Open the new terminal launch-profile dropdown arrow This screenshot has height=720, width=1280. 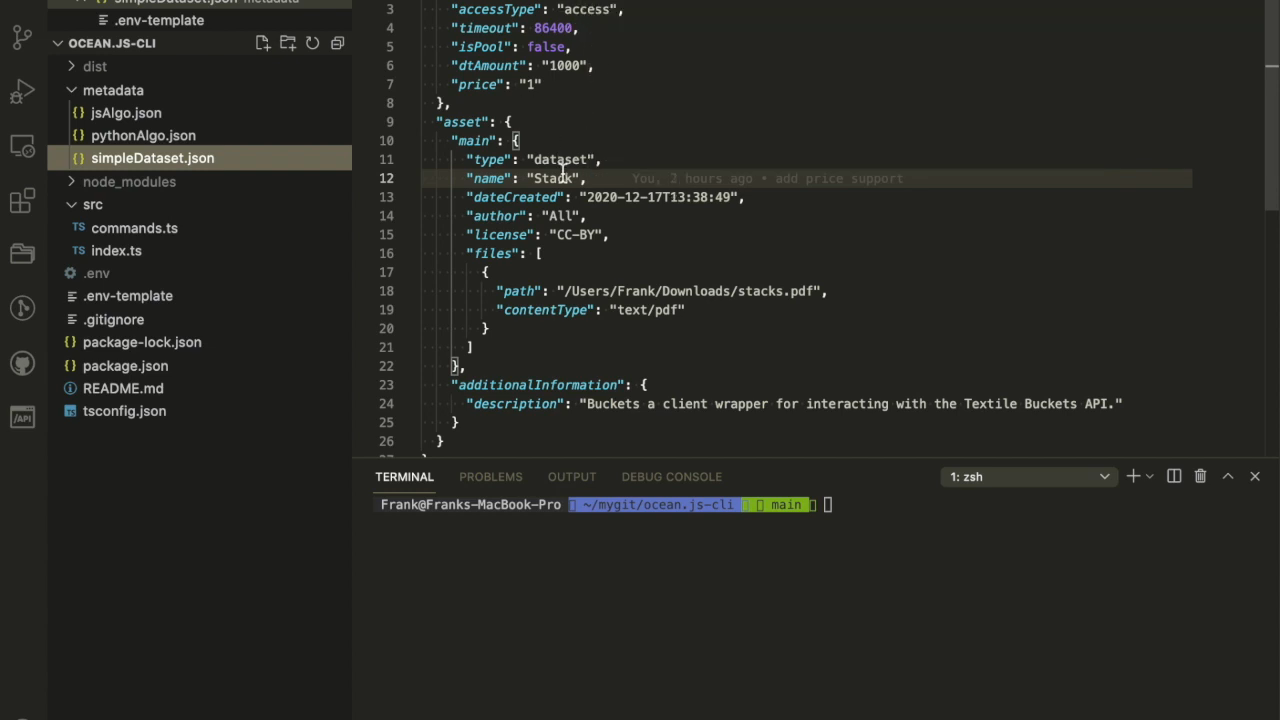1149,477
